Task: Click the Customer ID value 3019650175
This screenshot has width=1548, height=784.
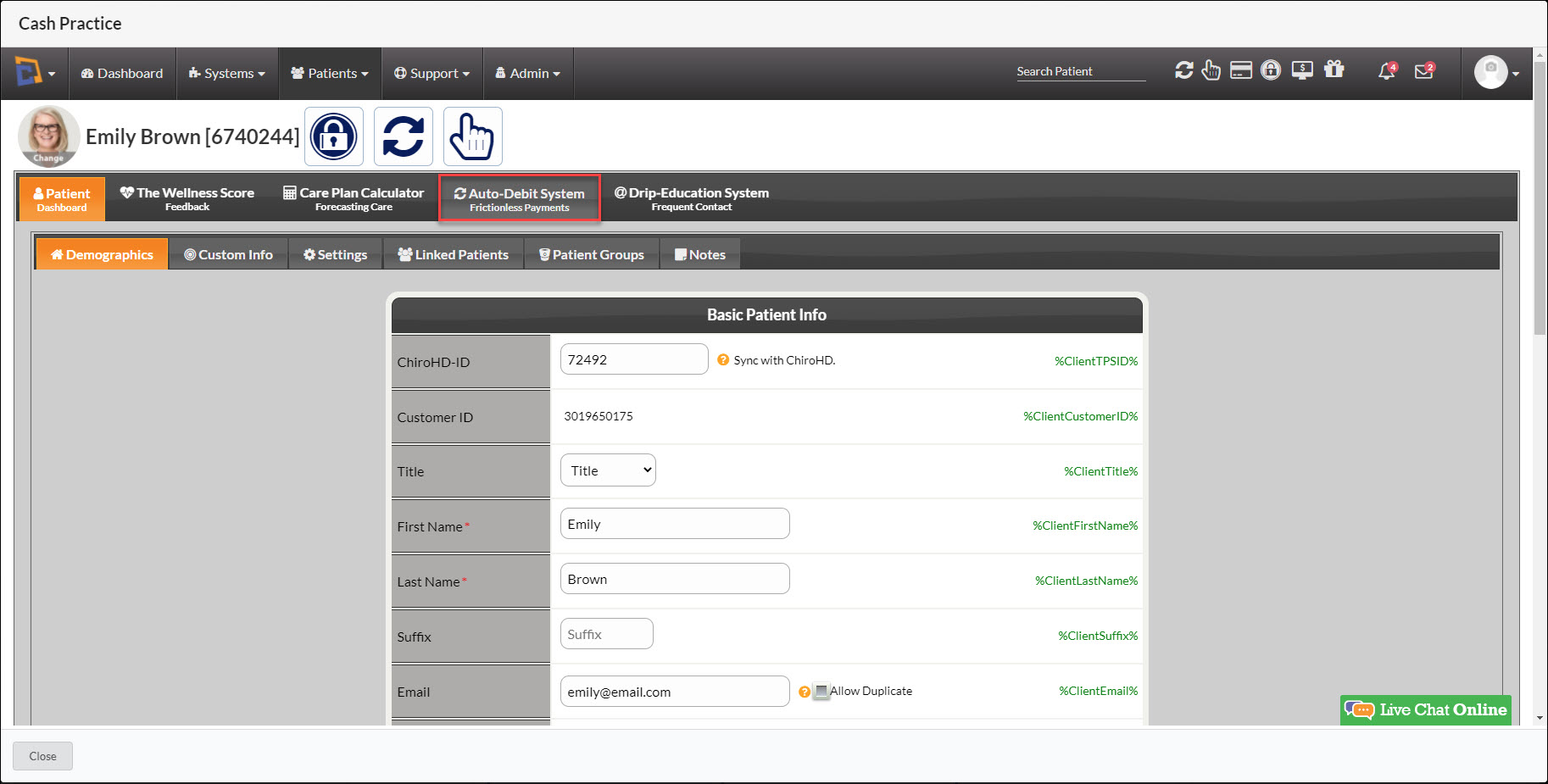Action: 599,416
